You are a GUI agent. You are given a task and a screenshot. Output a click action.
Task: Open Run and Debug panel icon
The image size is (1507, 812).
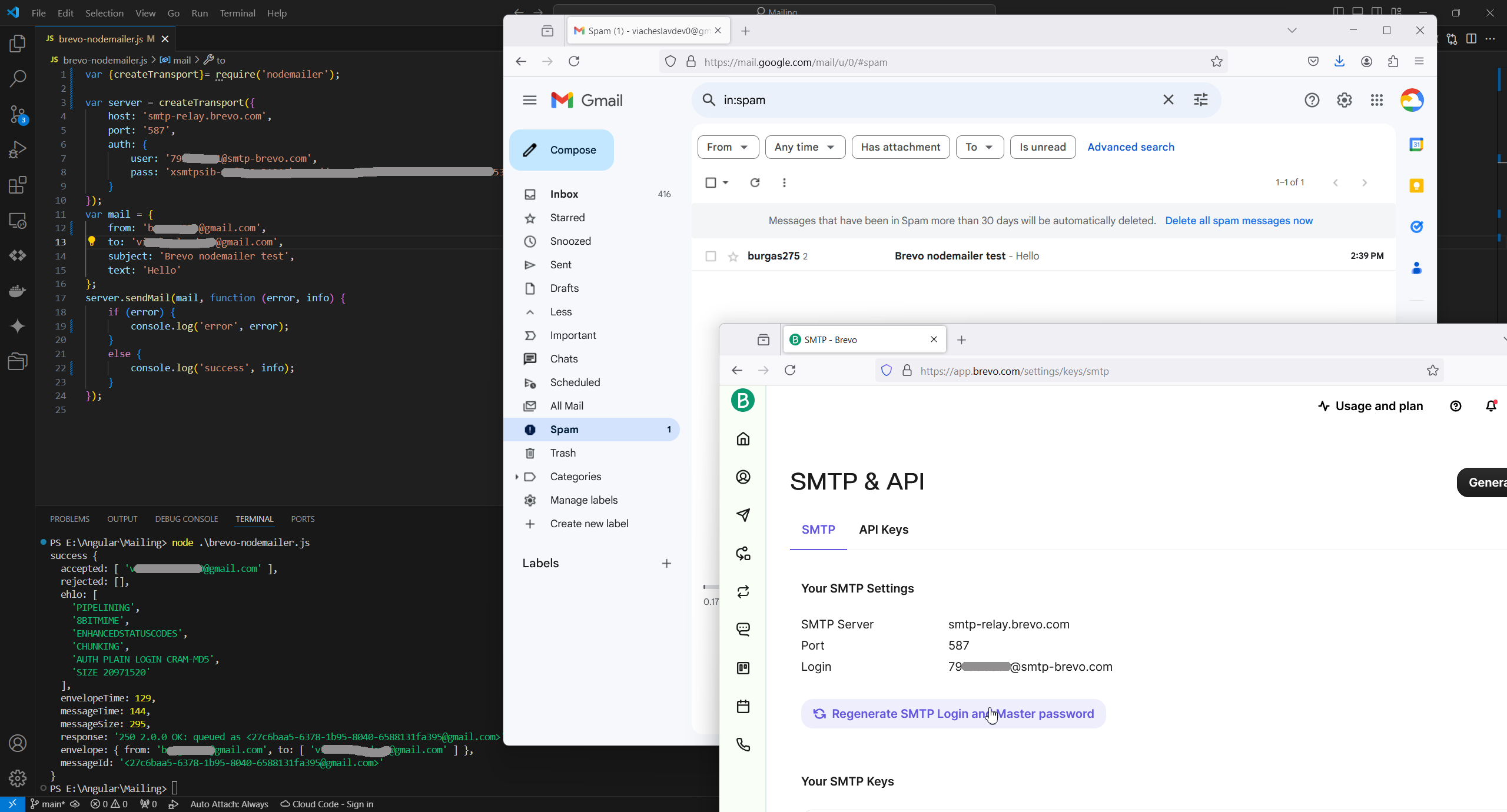coord(18,149)
